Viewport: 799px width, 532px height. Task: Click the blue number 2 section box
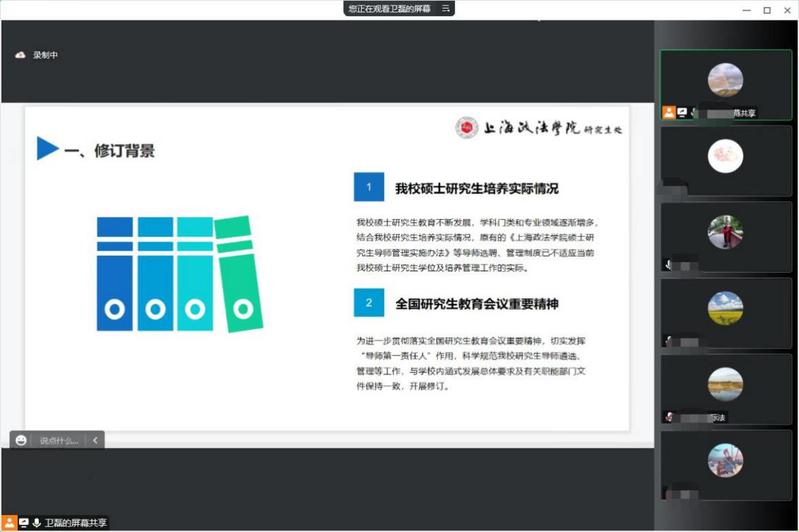[x=368, y=302]
